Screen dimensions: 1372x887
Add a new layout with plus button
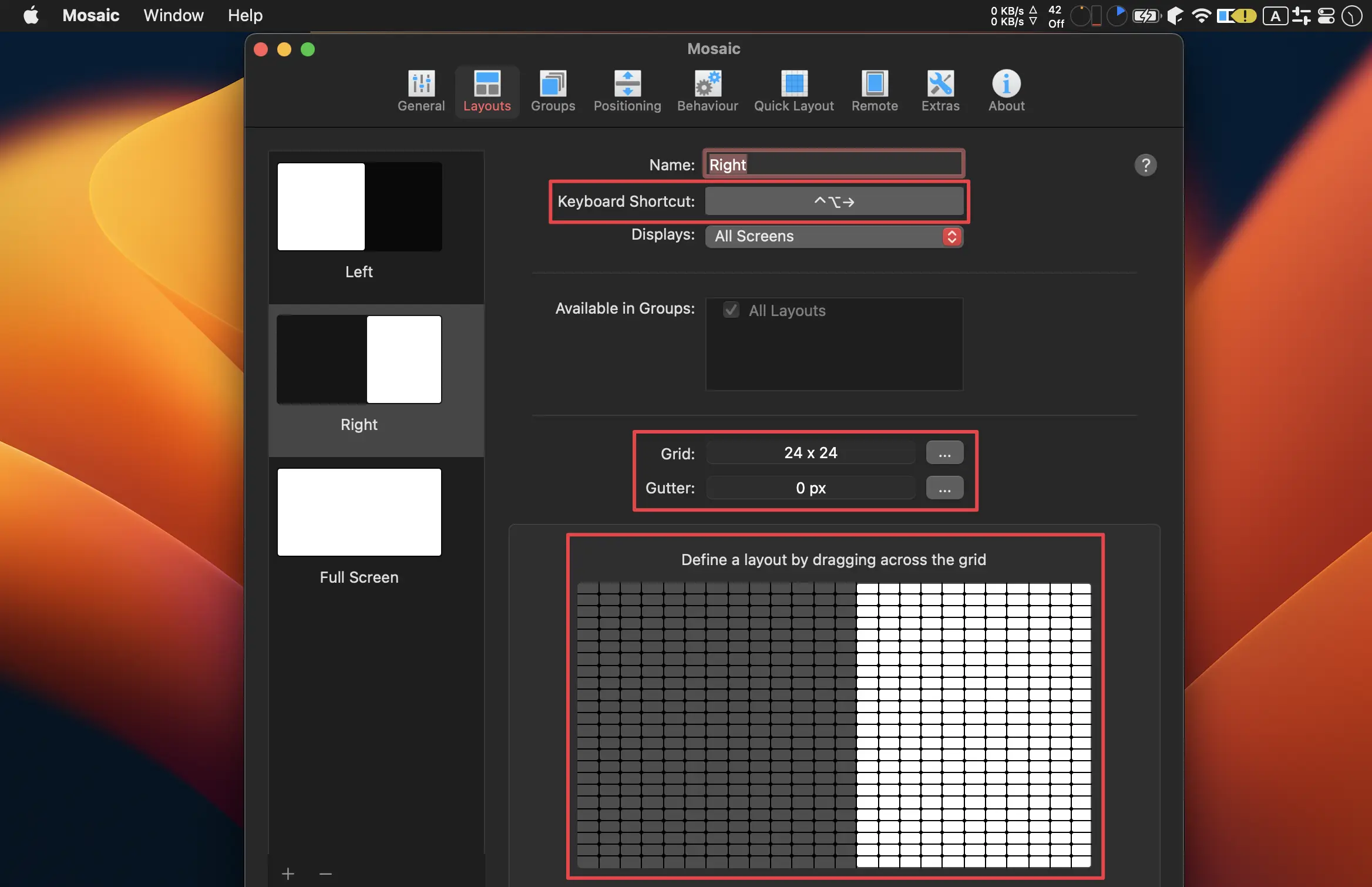coord(288,873)
